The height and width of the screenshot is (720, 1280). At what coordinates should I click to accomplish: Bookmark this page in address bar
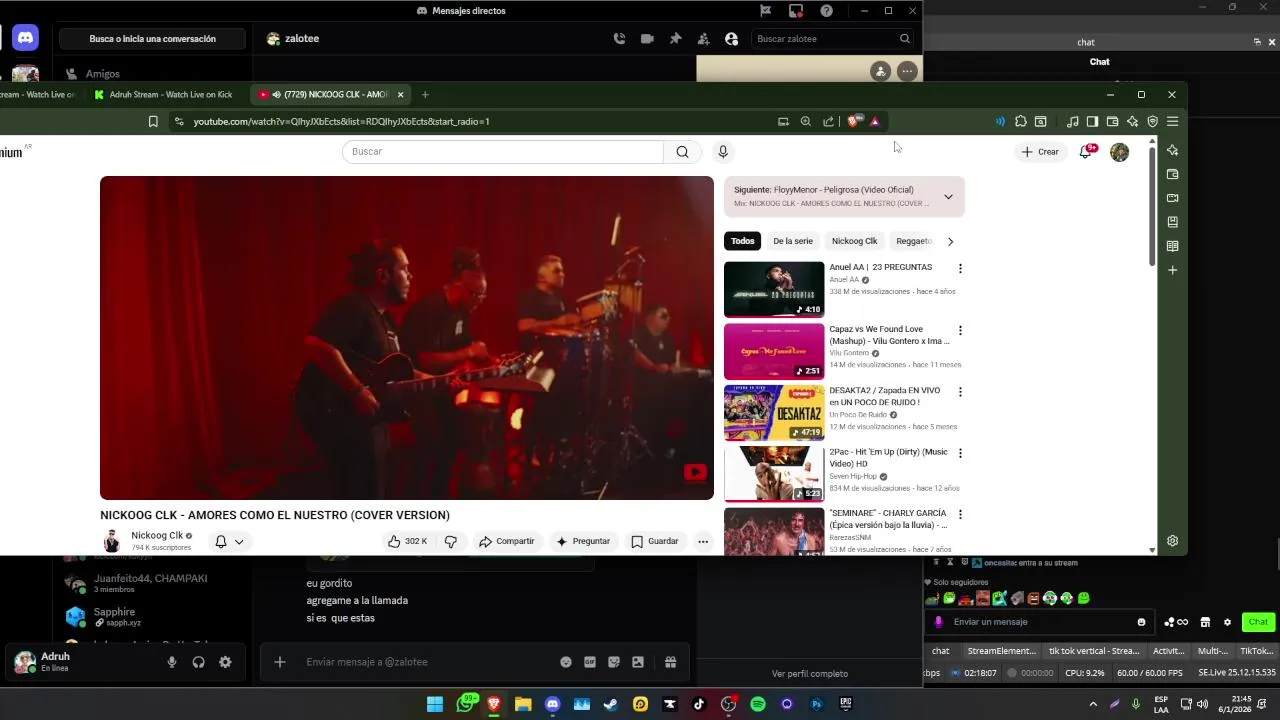[153, 122]
